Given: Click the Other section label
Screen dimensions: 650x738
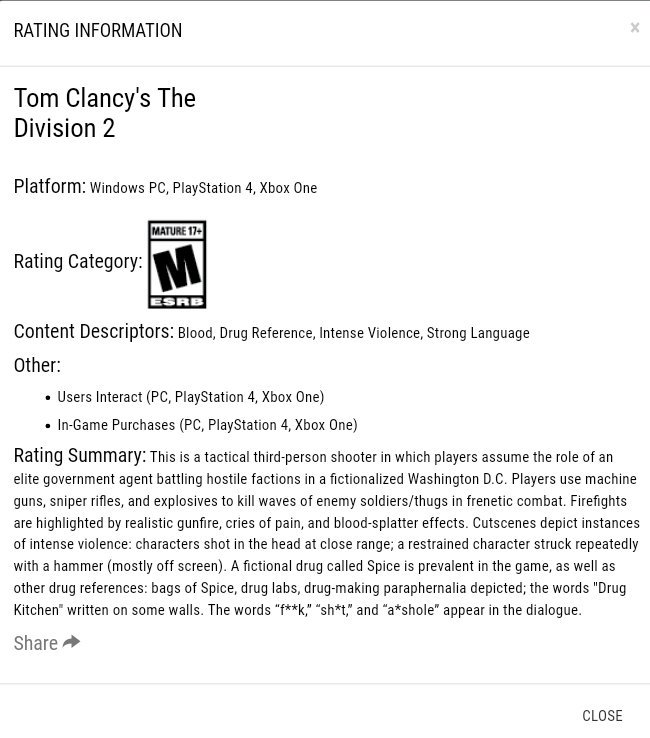Looking at the screenshot, I should (x=37, y=365).
